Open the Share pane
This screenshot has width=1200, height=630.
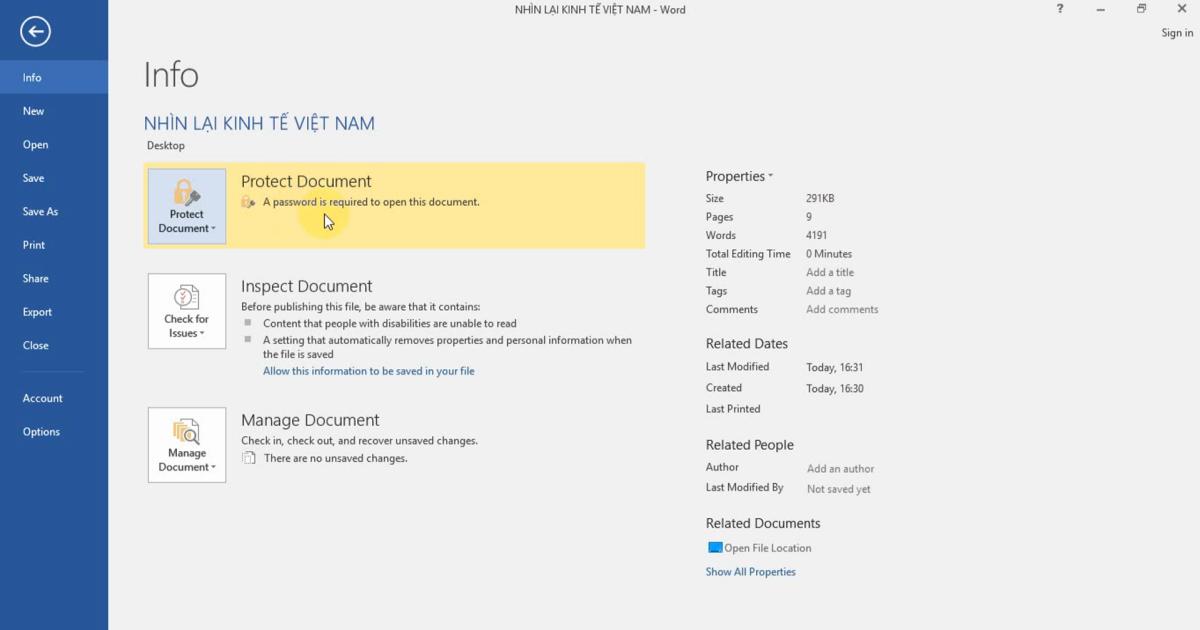pos(35,278)
